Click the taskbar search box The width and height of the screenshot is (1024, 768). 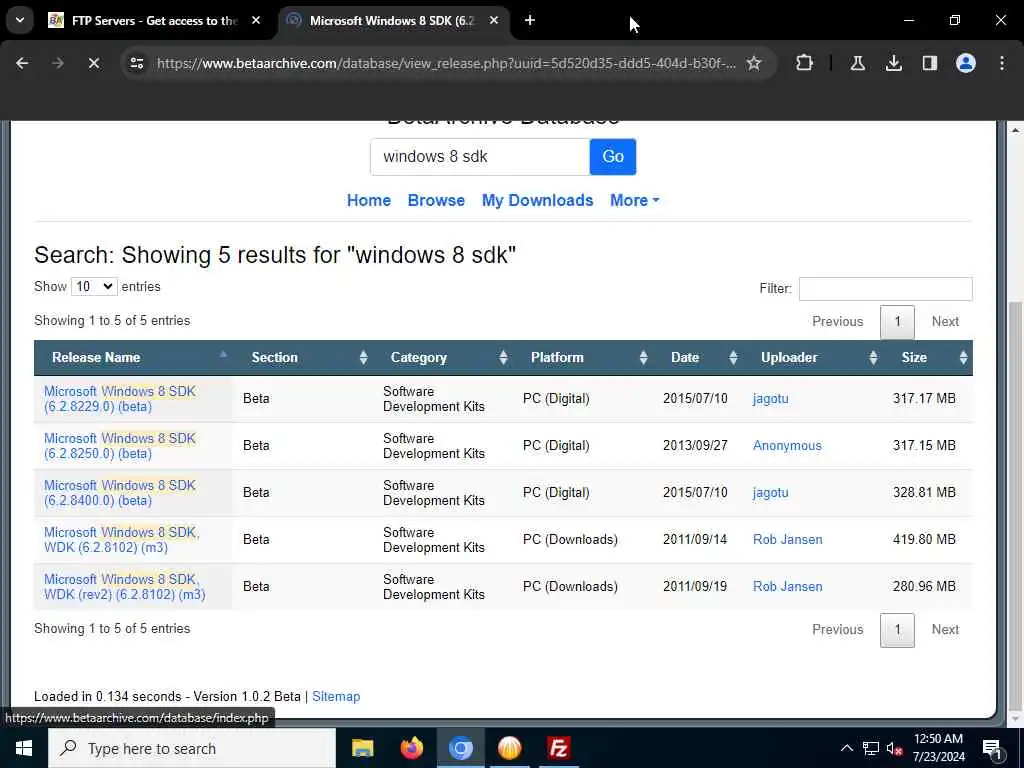192,748
